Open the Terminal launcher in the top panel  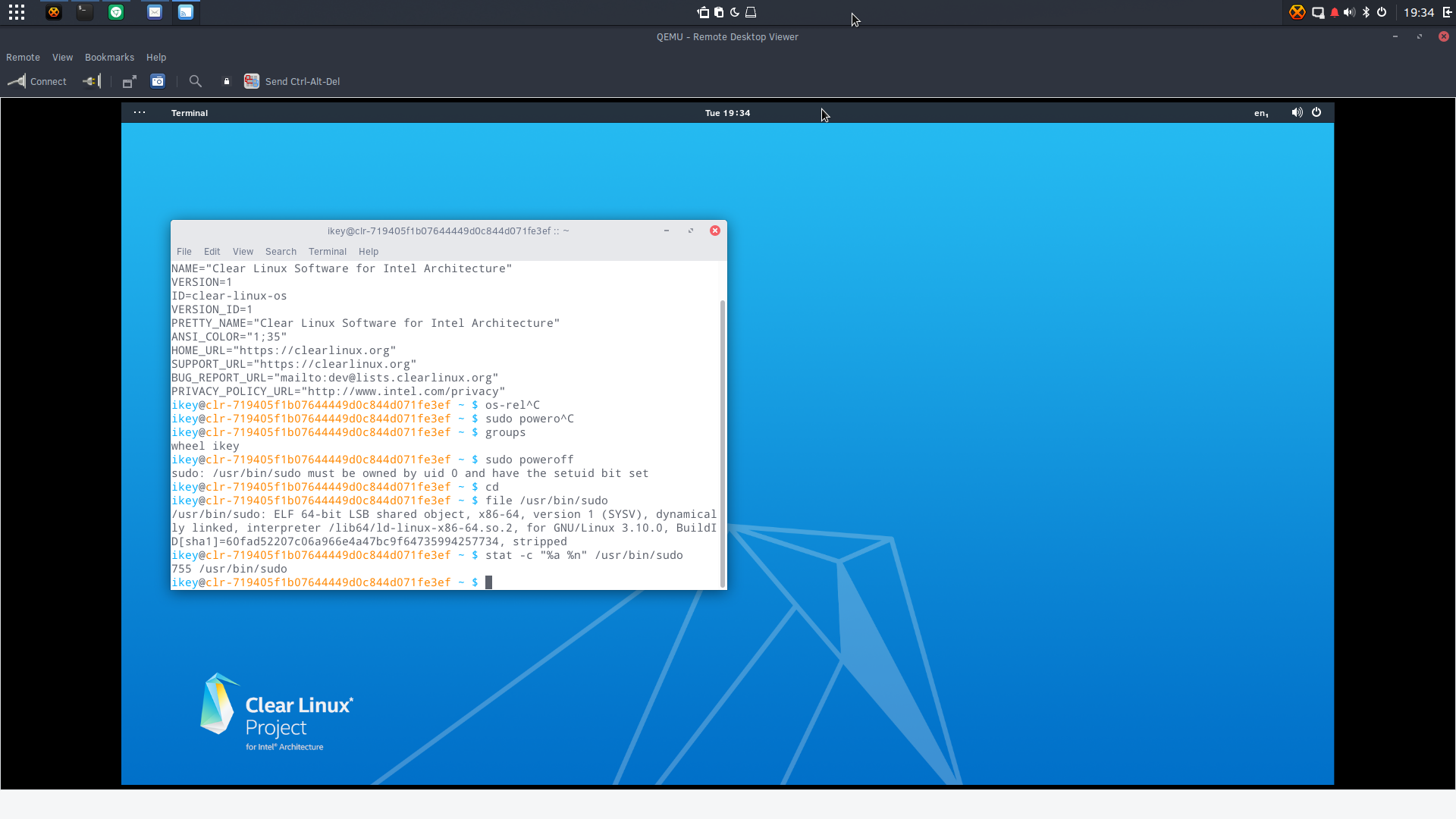(85, 12)
